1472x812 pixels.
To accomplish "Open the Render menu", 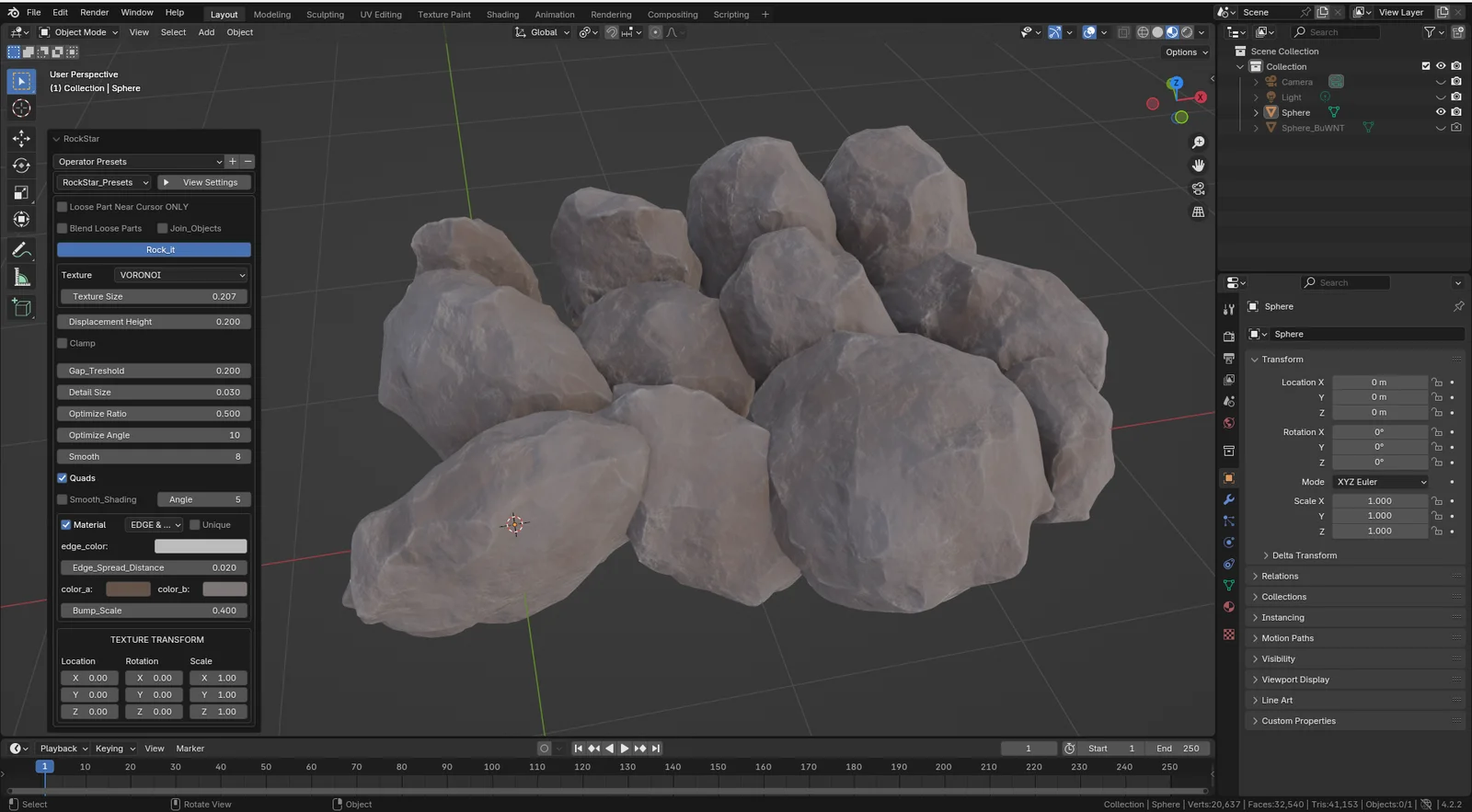I will pos(95,13).
